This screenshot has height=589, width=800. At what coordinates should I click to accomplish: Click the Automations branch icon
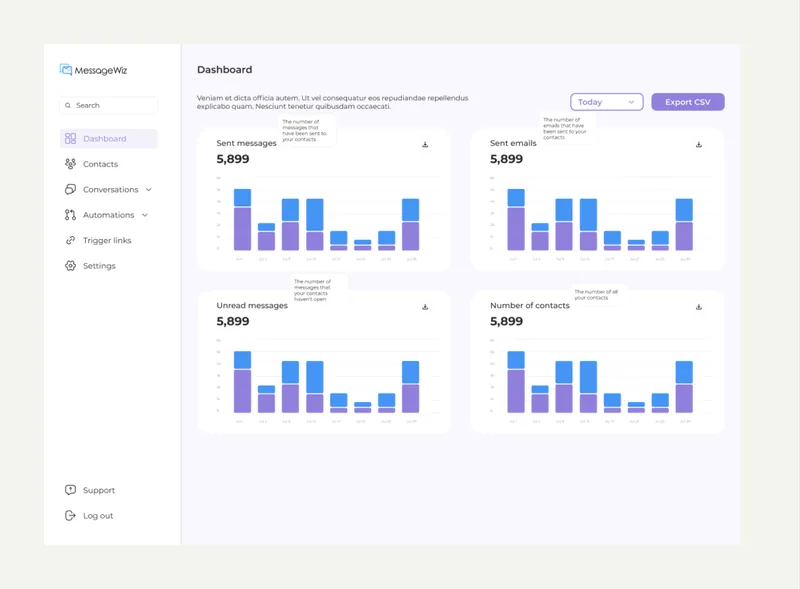[70, 215]
